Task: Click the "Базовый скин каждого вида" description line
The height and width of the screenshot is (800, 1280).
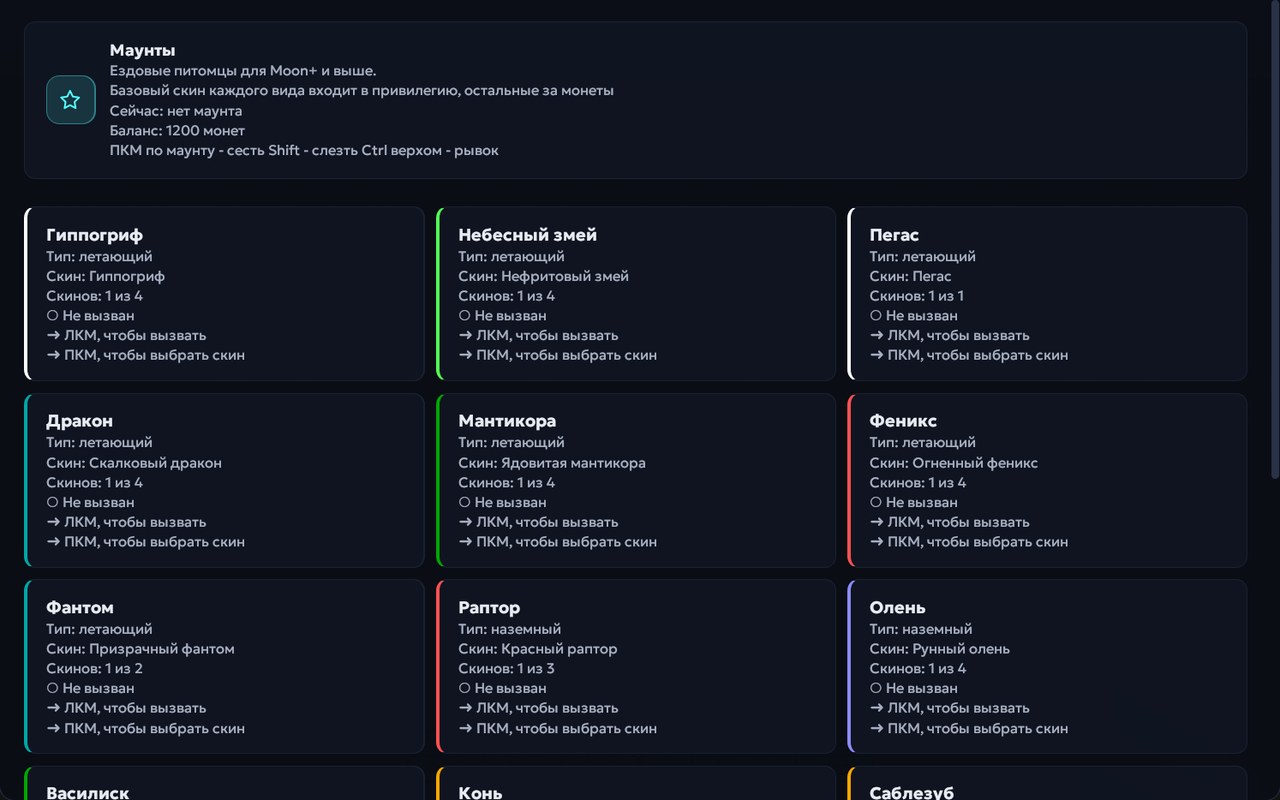Action: (362, 91)
